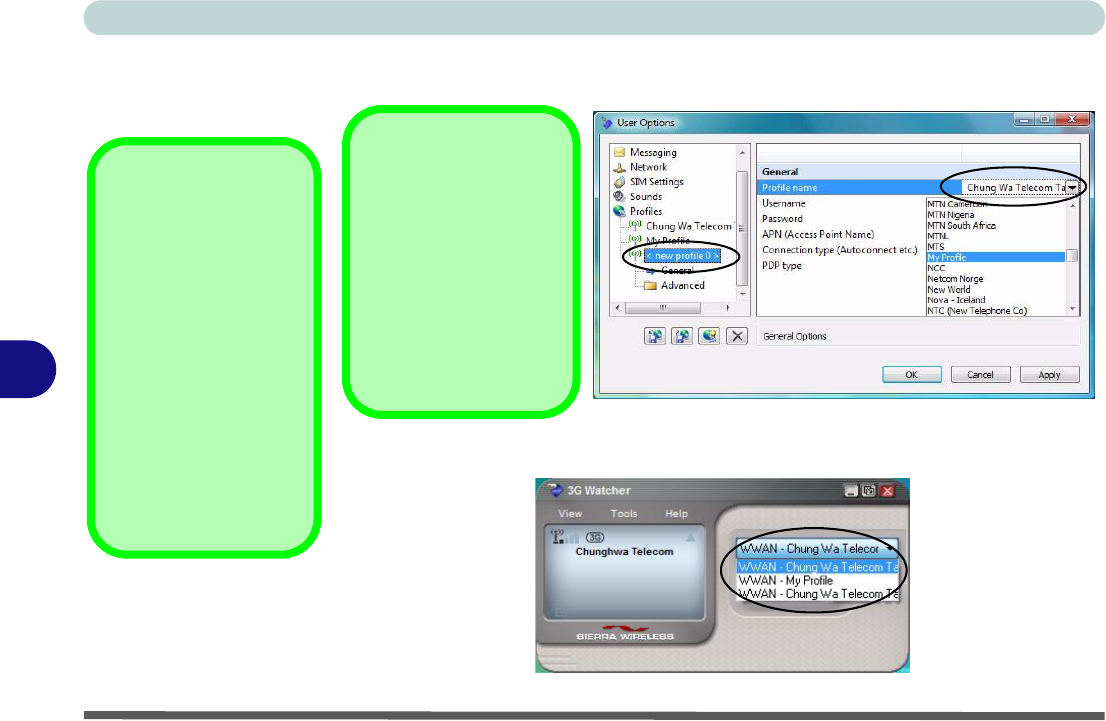
Task: Click the globe profile toolbar icon below the tree
Action: [709, 336]
